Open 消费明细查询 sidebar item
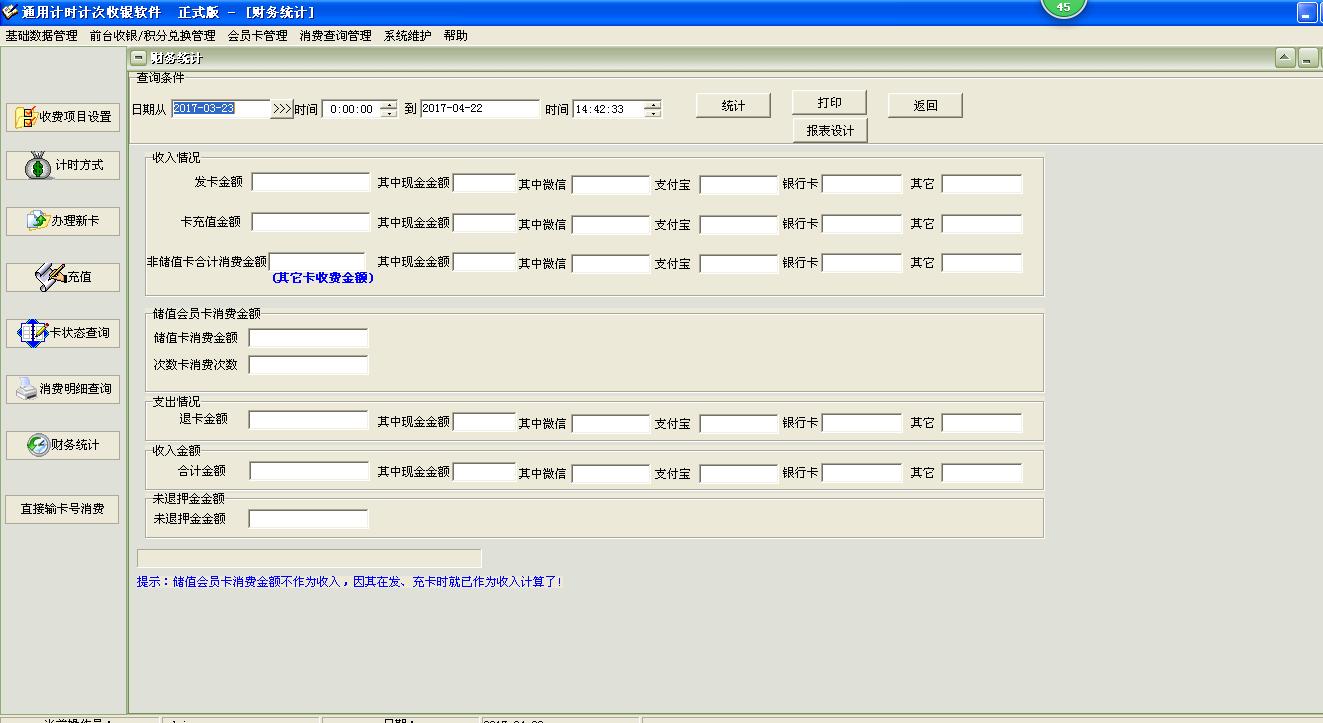The image size is (1323, 723). pyautogui.click(x=63, y=389)
